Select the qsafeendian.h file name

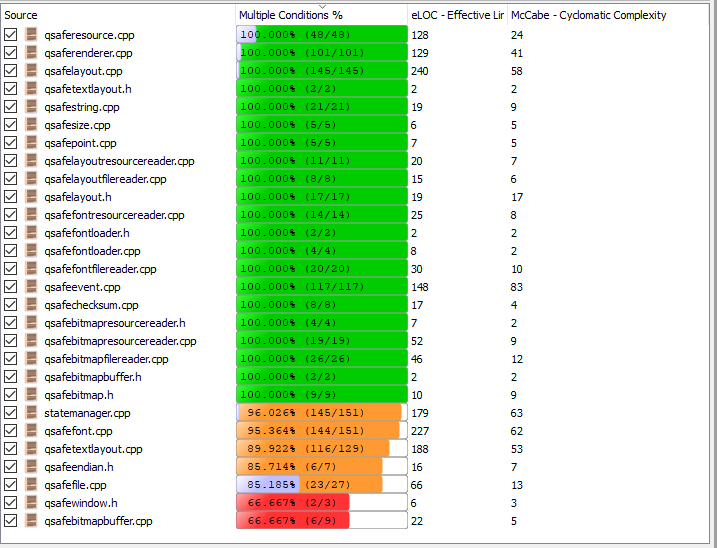tap(79, 467)
